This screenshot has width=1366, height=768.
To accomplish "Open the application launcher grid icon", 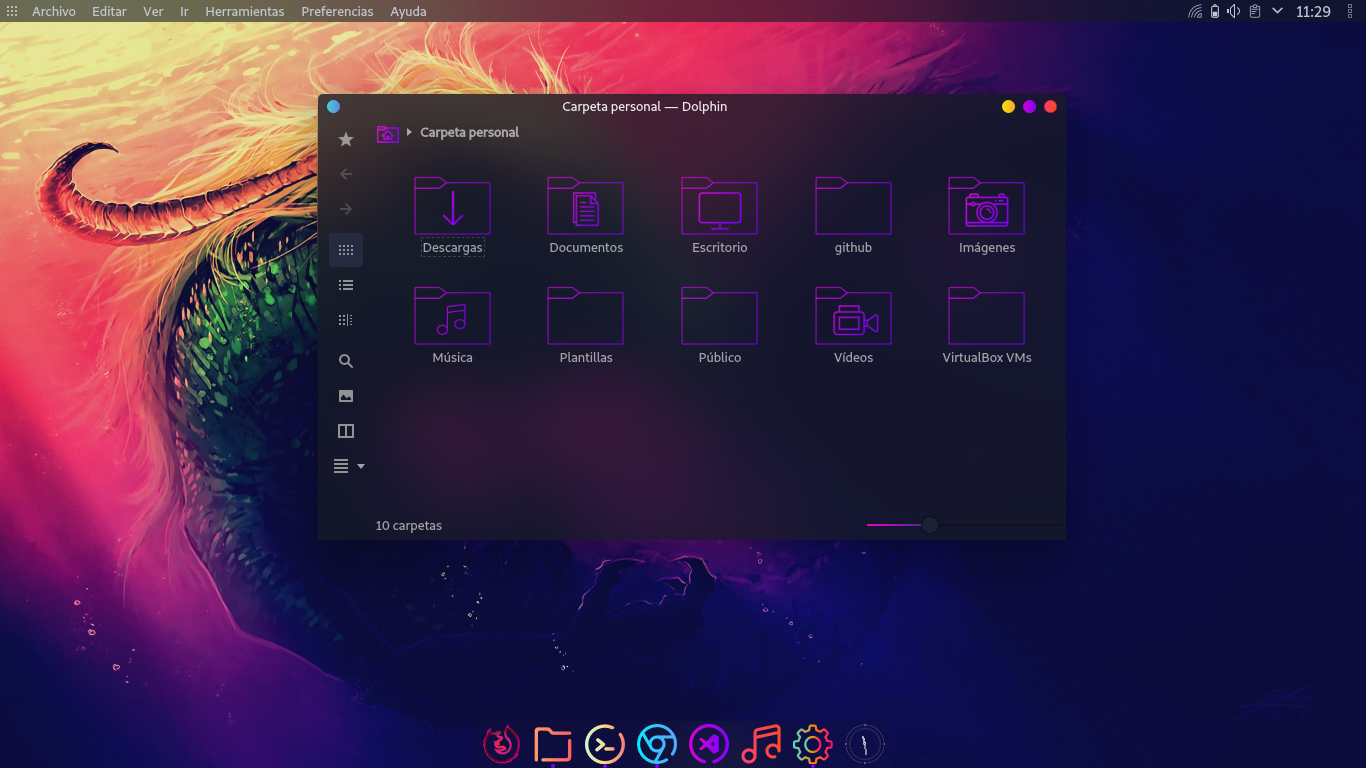I will point(12,11).
